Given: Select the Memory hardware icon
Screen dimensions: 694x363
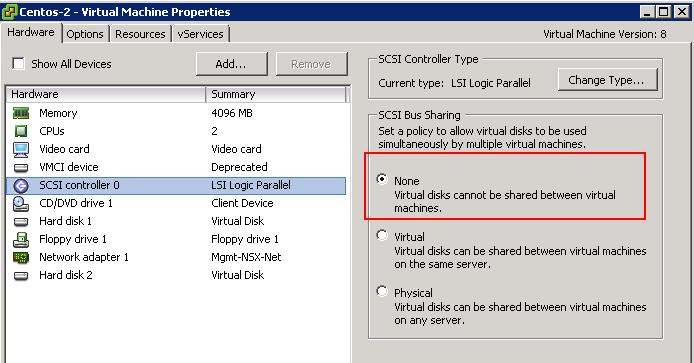Looking at the screenshot, I should click(x=21, y=113).
